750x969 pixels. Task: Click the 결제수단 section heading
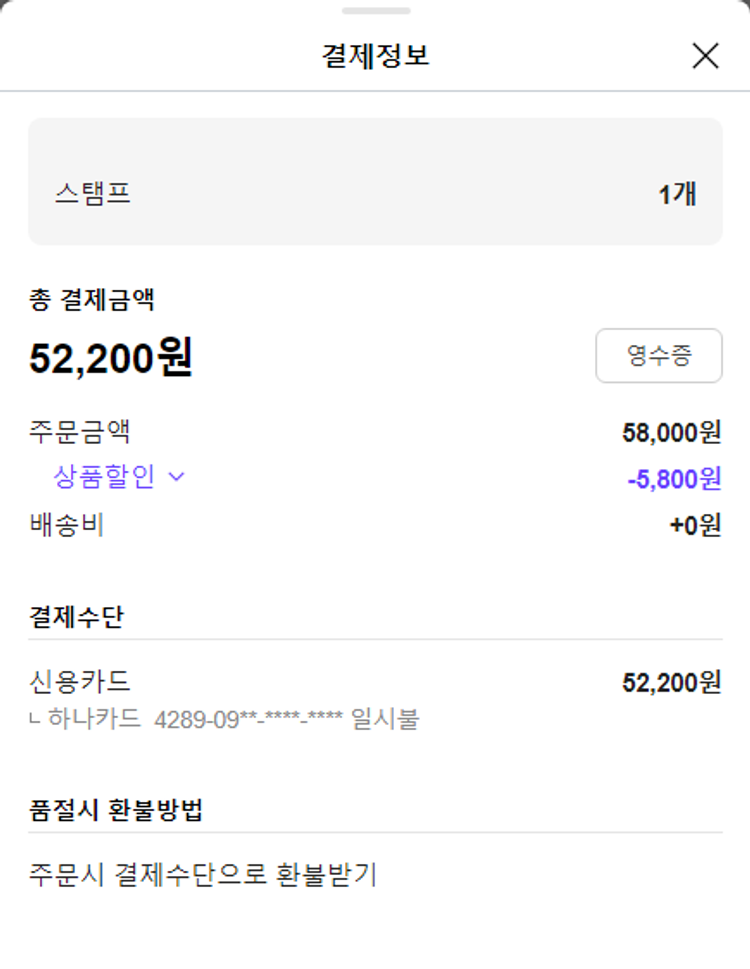76,617
